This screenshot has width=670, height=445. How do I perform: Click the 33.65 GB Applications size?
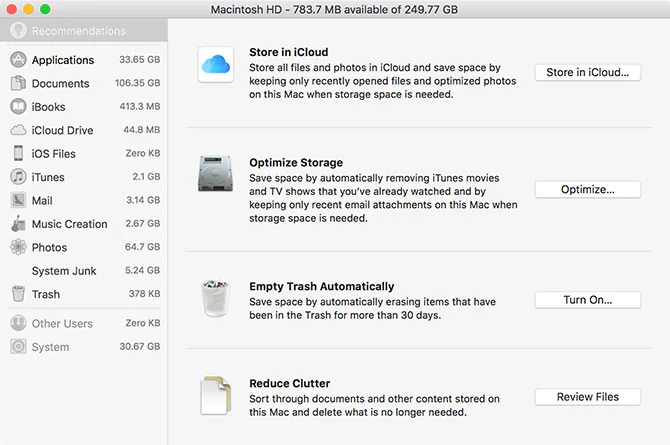pos(140,59)
